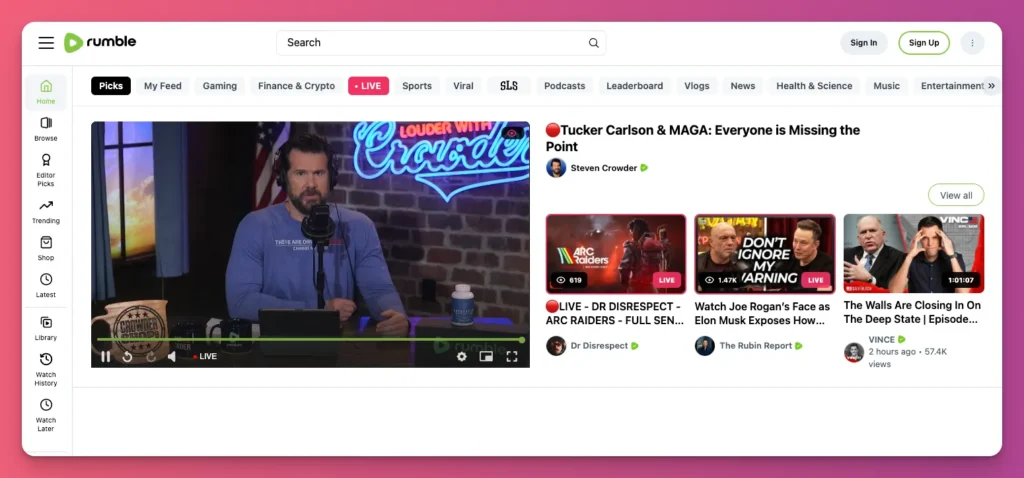Click The Rubin Report avatar icon
Screen dimensions: 1024x478
coord(705,345)
